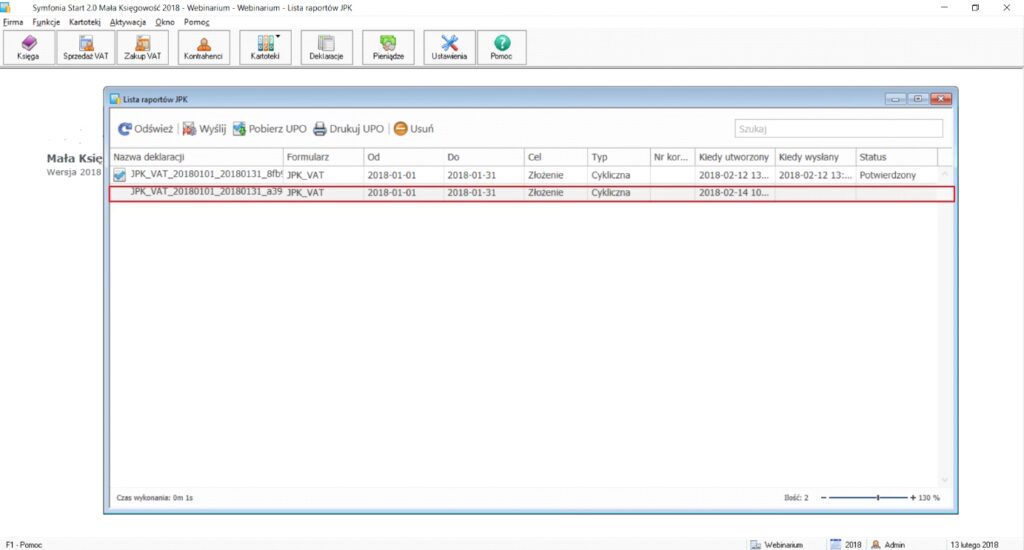Click Pobierz UPO in the toolbar
The width and height of the screenshot is (1024, 550).
269,129
